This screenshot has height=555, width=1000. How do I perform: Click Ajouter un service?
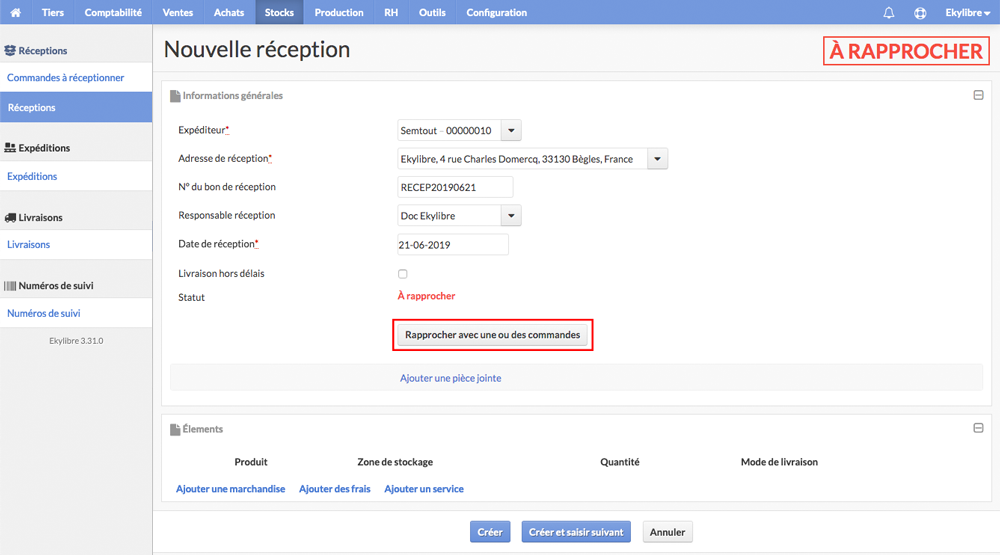pyautogui.click(x=423, y=489)
